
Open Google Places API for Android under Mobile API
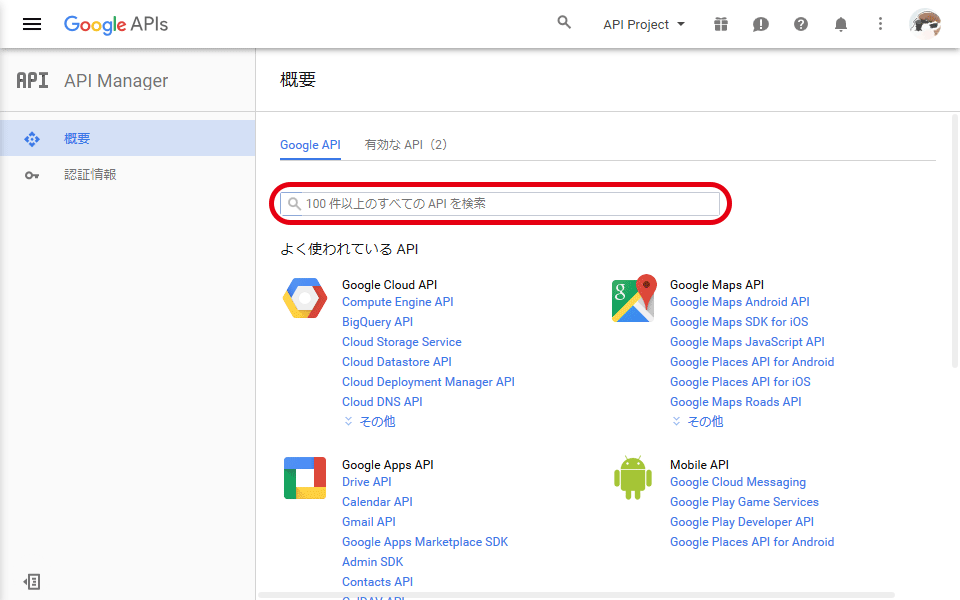click(752, 542)
